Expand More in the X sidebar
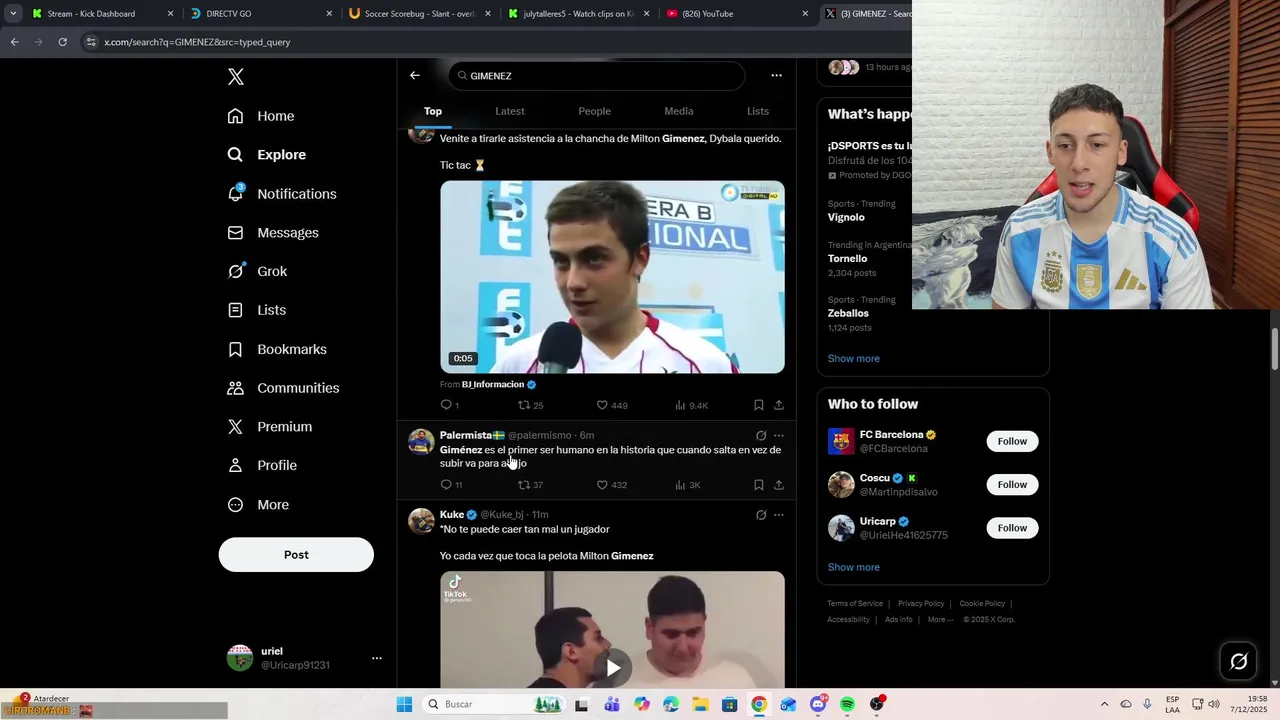 (259, 505)
